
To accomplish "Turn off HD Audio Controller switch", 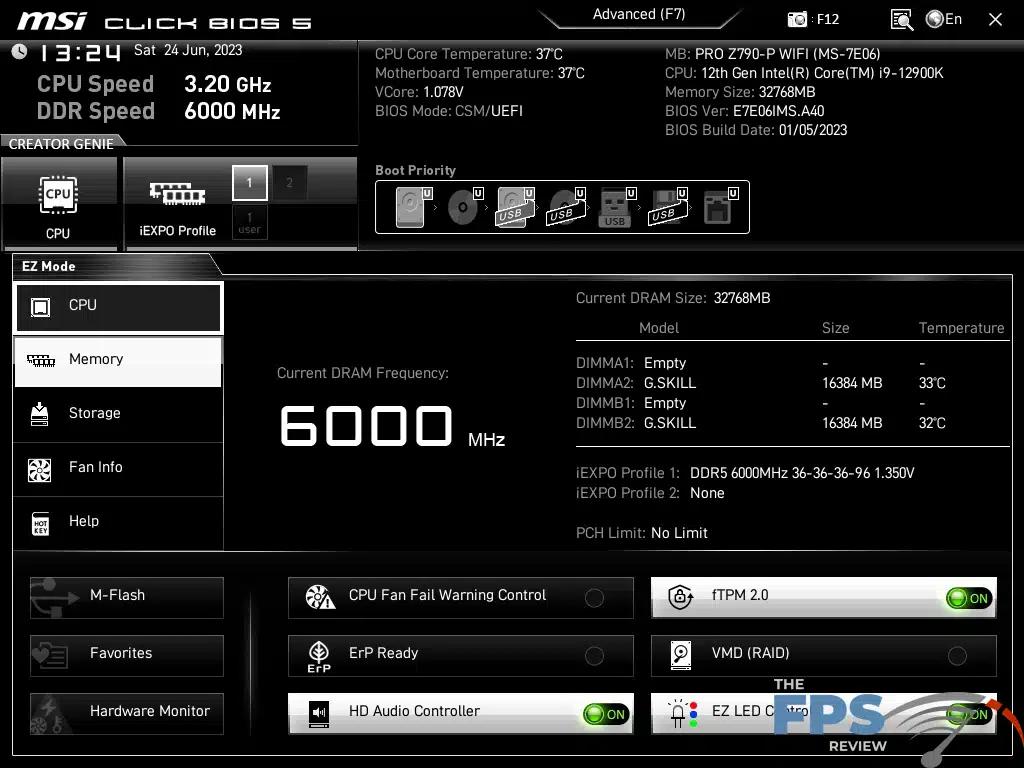I will [606, 714].
